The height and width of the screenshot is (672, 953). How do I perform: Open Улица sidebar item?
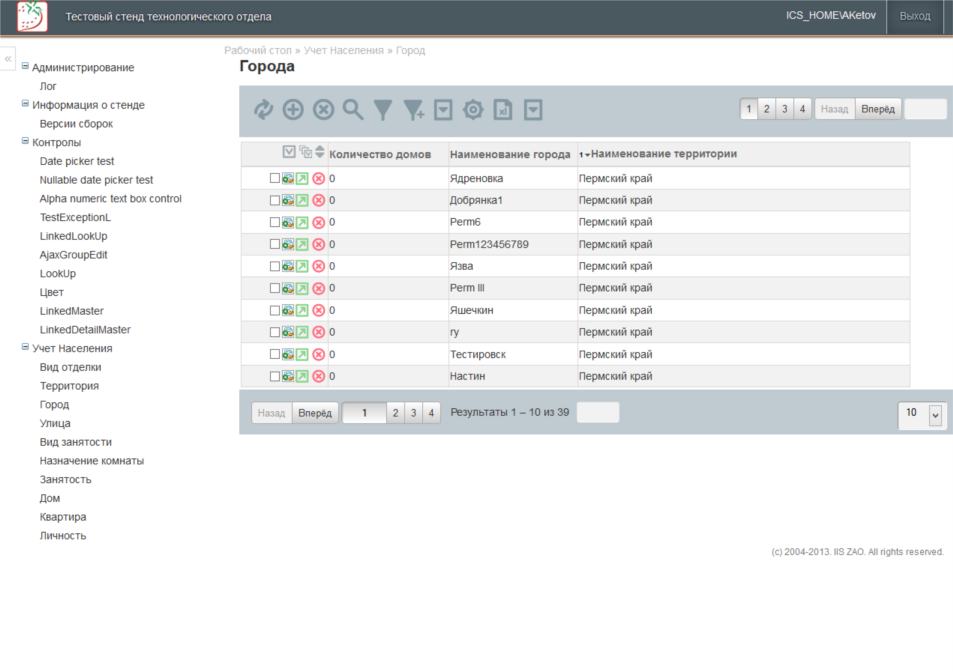[x=55, y=423]
